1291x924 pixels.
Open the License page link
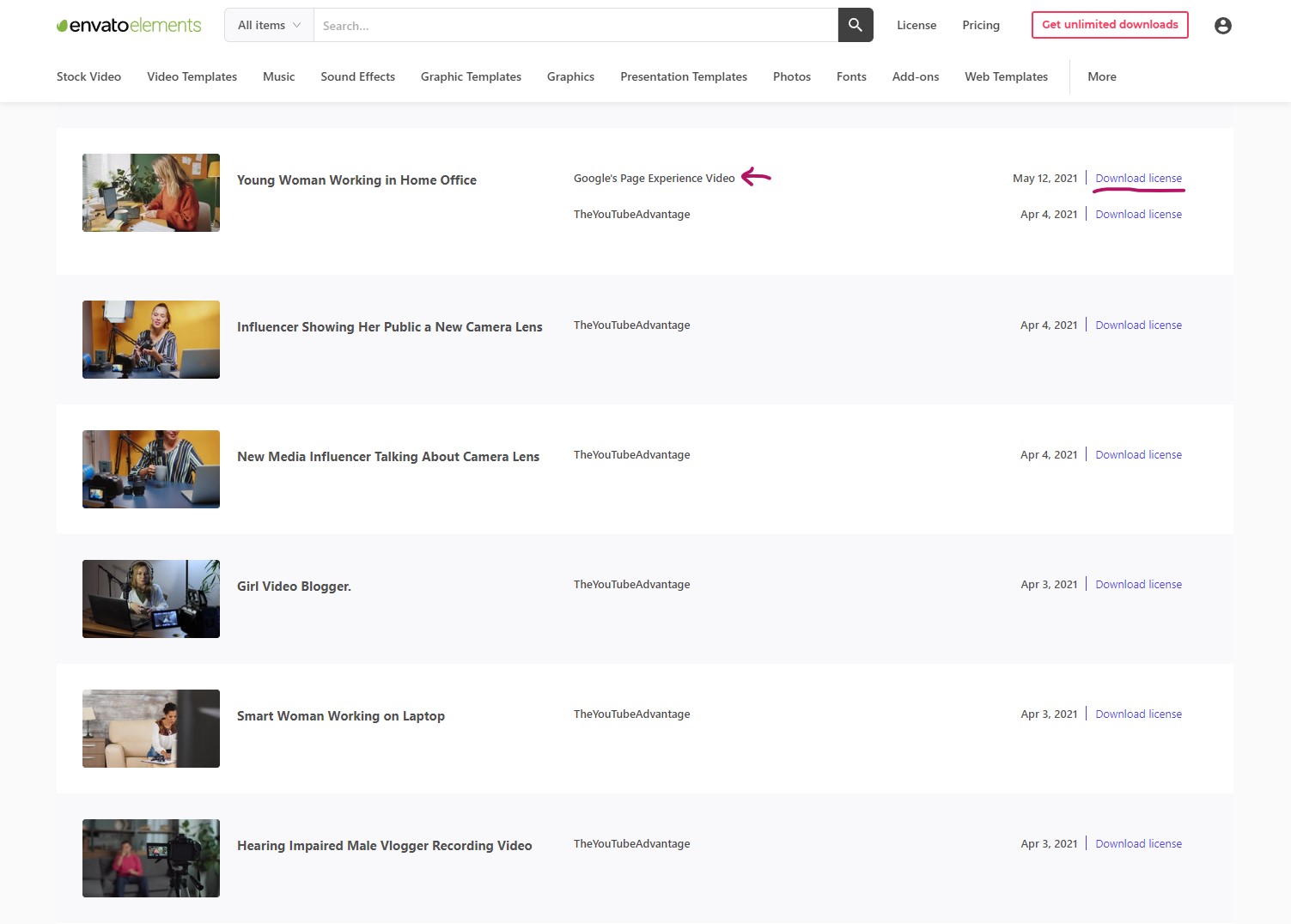(916, 25)
